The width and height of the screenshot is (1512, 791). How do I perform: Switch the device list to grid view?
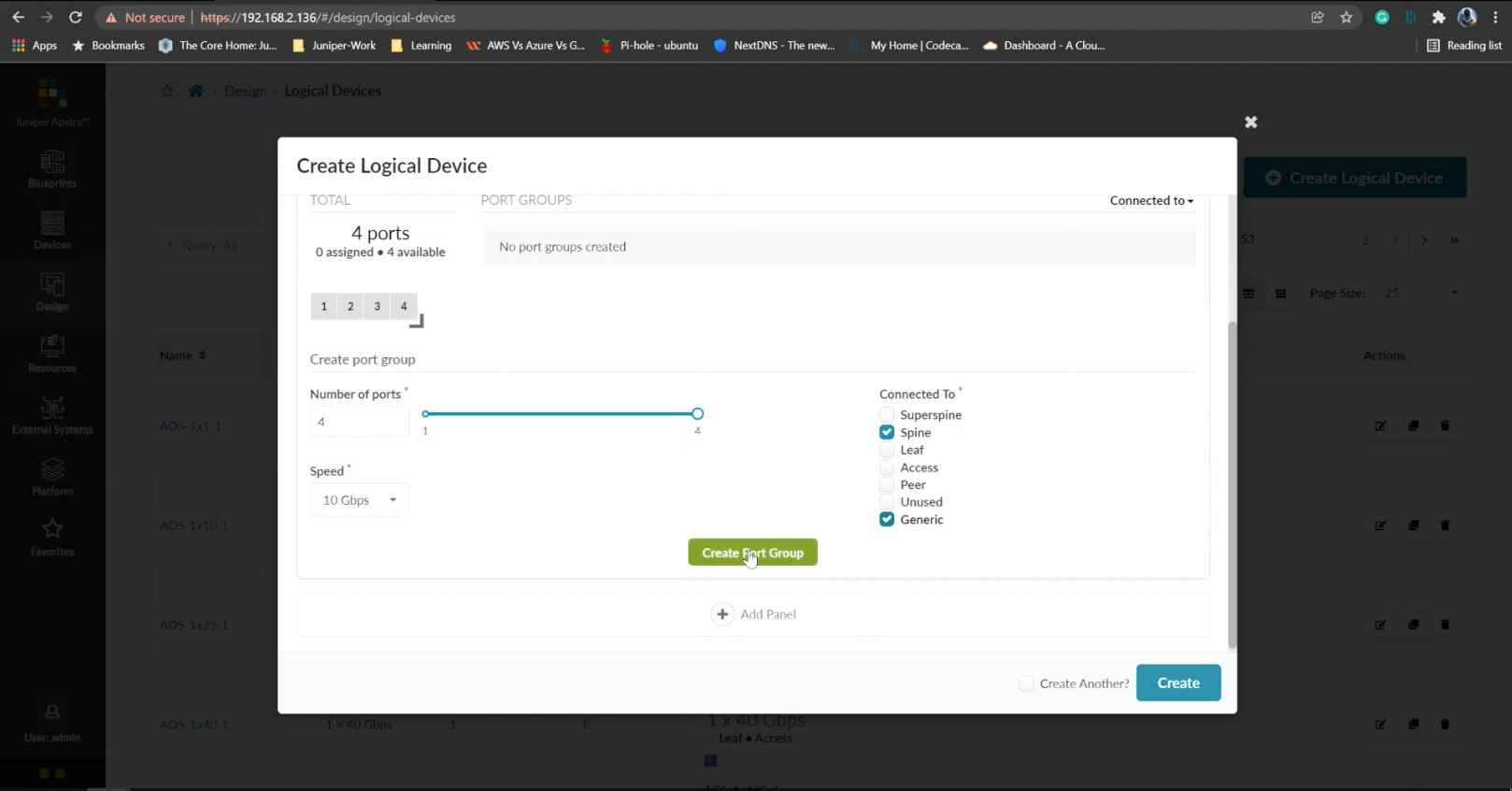1280,294
